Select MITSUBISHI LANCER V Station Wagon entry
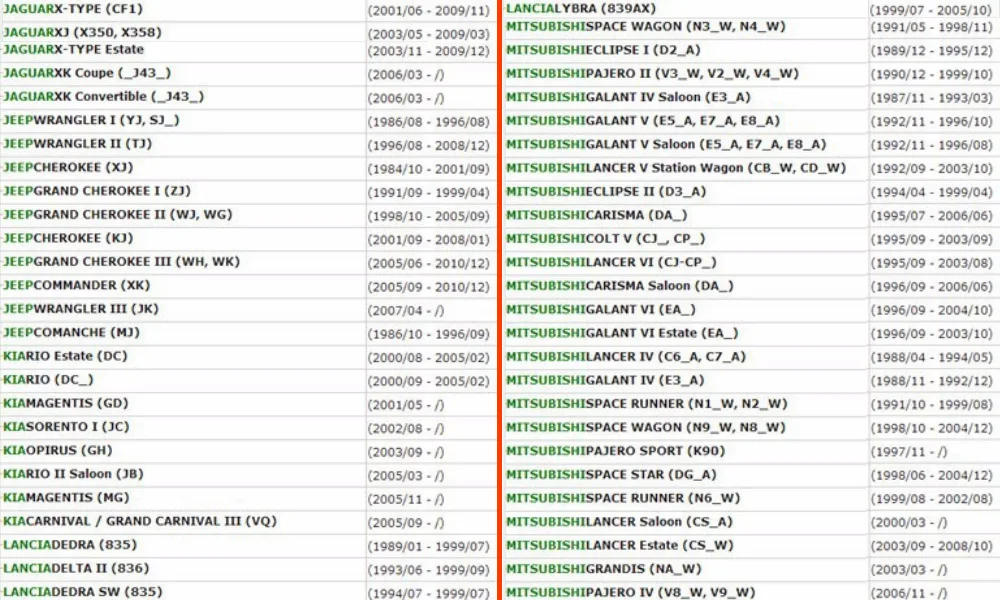This screenshot has width=1000, height=600. (676, 168)
